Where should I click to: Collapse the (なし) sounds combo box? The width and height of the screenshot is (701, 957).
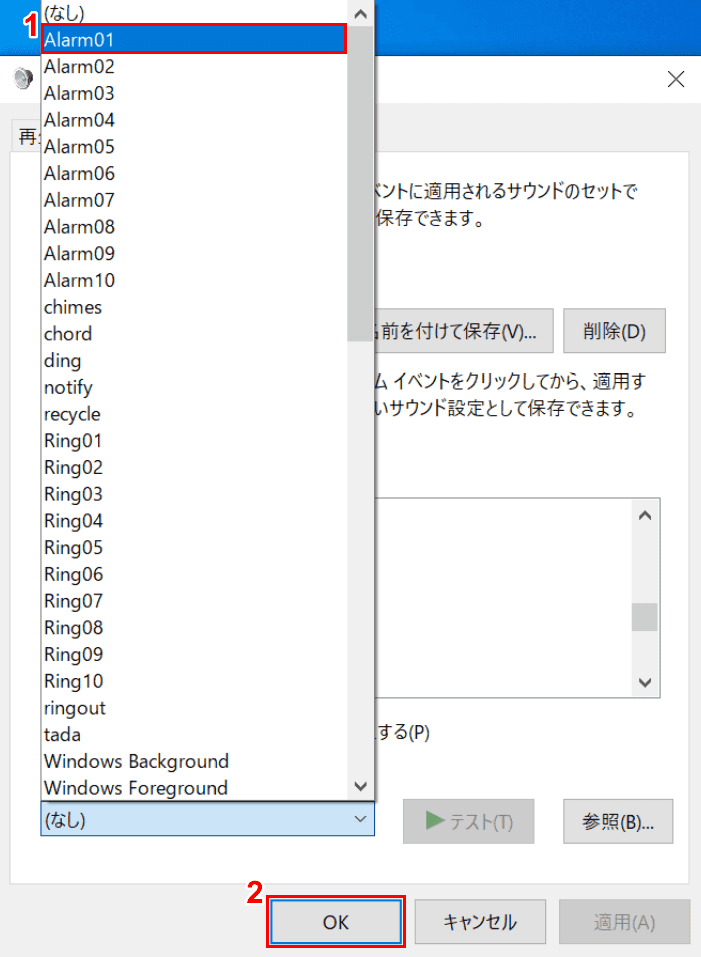(x=207, y=820)
